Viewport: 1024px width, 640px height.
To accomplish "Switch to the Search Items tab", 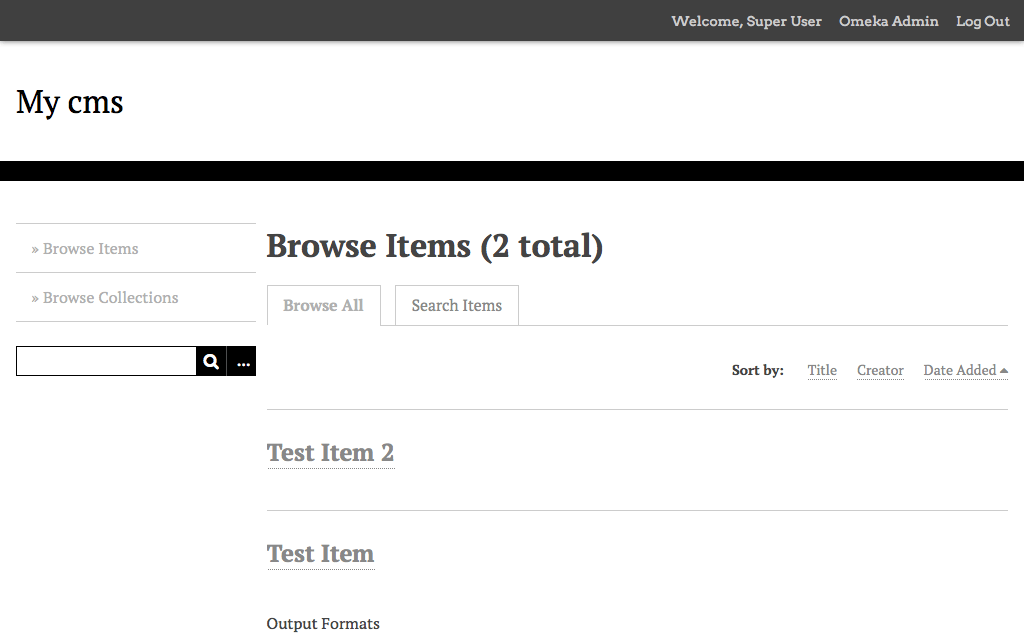I will tap(456, 306).
